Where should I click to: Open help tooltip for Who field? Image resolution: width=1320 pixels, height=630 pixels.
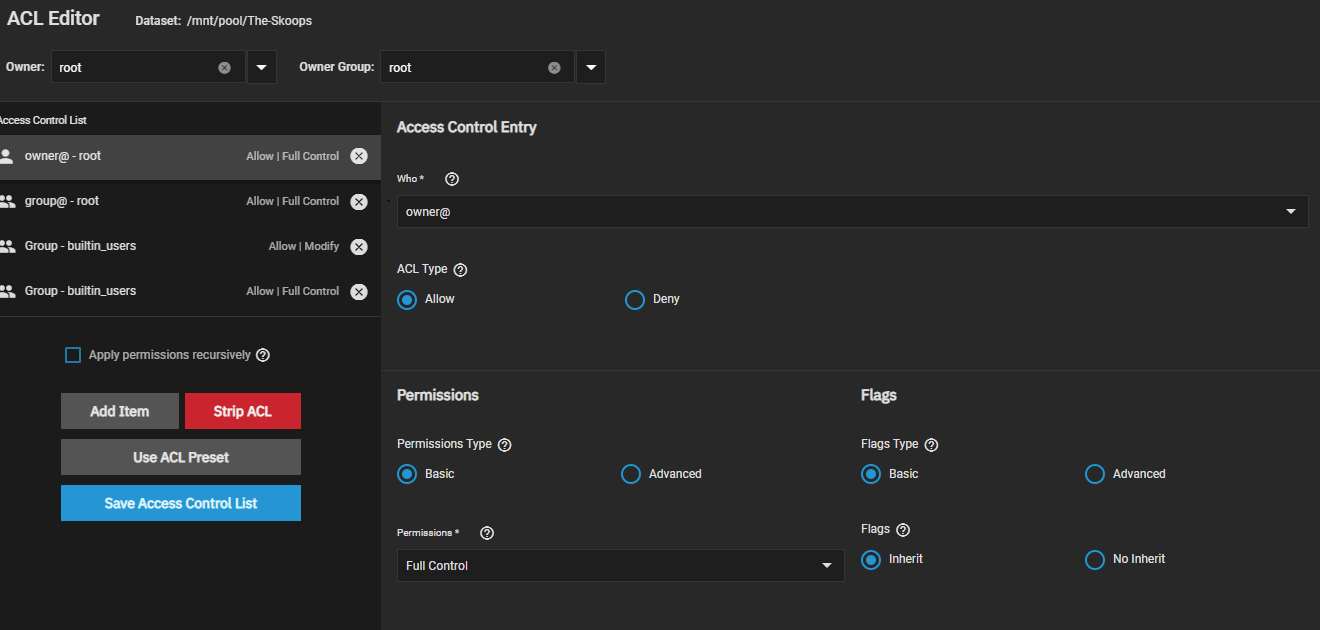coord(451,179)
